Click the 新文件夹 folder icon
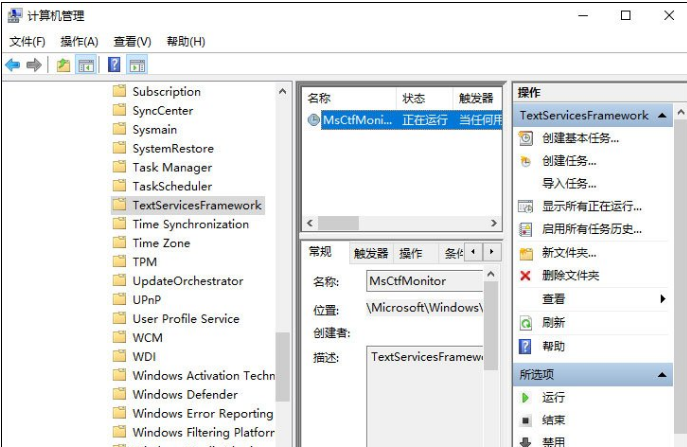 click(x=526, y=253)
